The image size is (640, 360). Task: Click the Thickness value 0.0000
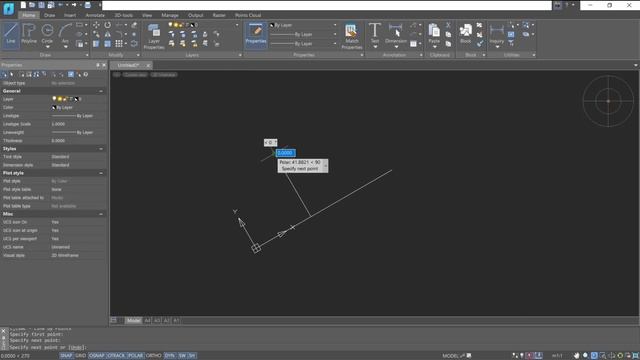[58, 140]
